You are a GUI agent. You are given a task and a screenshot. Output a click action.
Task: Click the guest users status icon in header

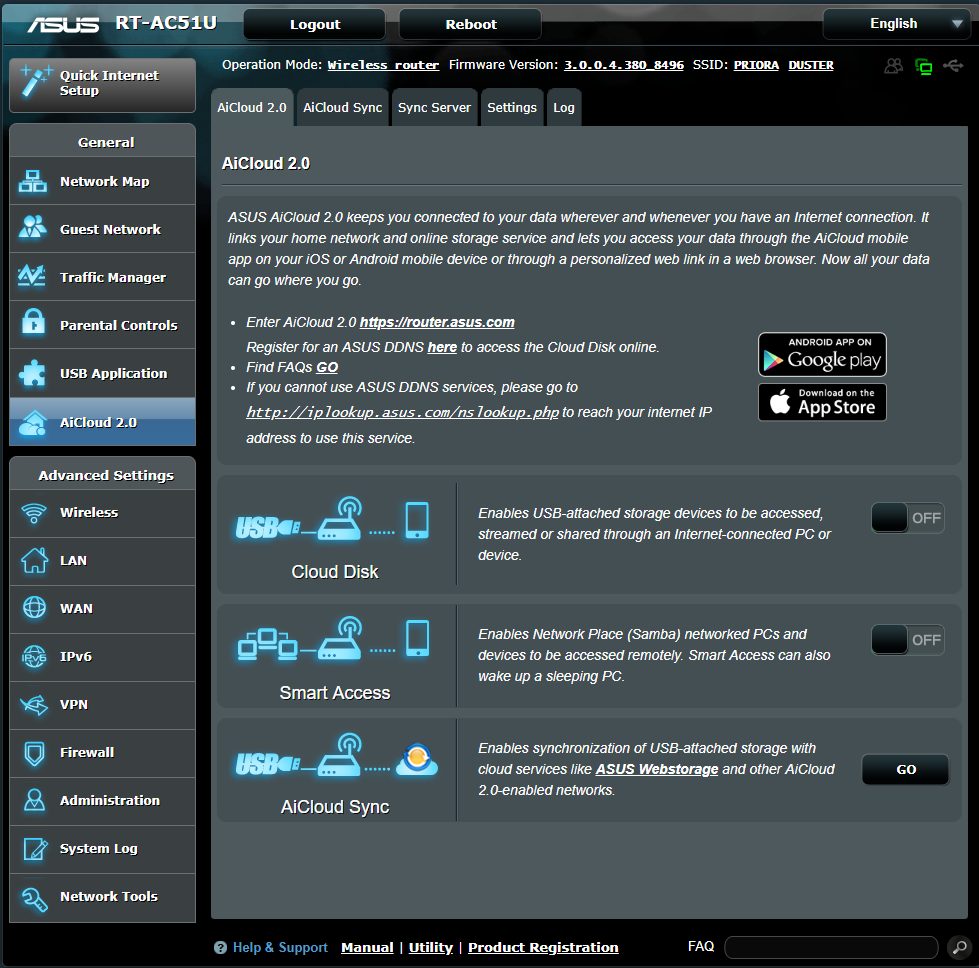893,66
